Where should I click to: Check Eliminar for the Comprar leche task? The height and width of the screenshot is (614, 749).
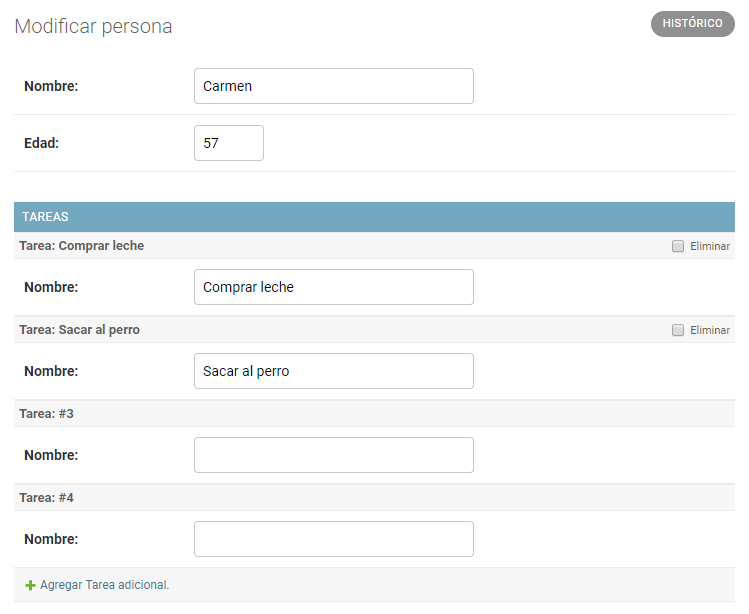pyautogui.click(x=677, y=246)
